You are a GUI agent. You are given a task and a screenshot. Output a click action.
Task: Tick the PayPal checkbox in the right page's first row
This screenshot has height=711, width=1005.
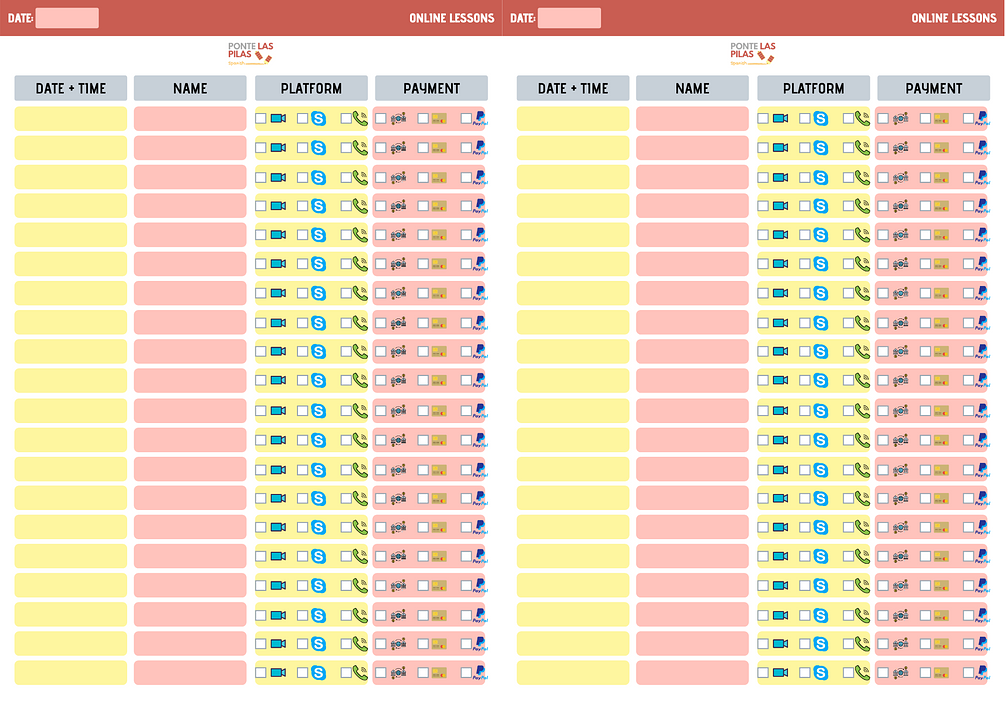pos(968,118)
